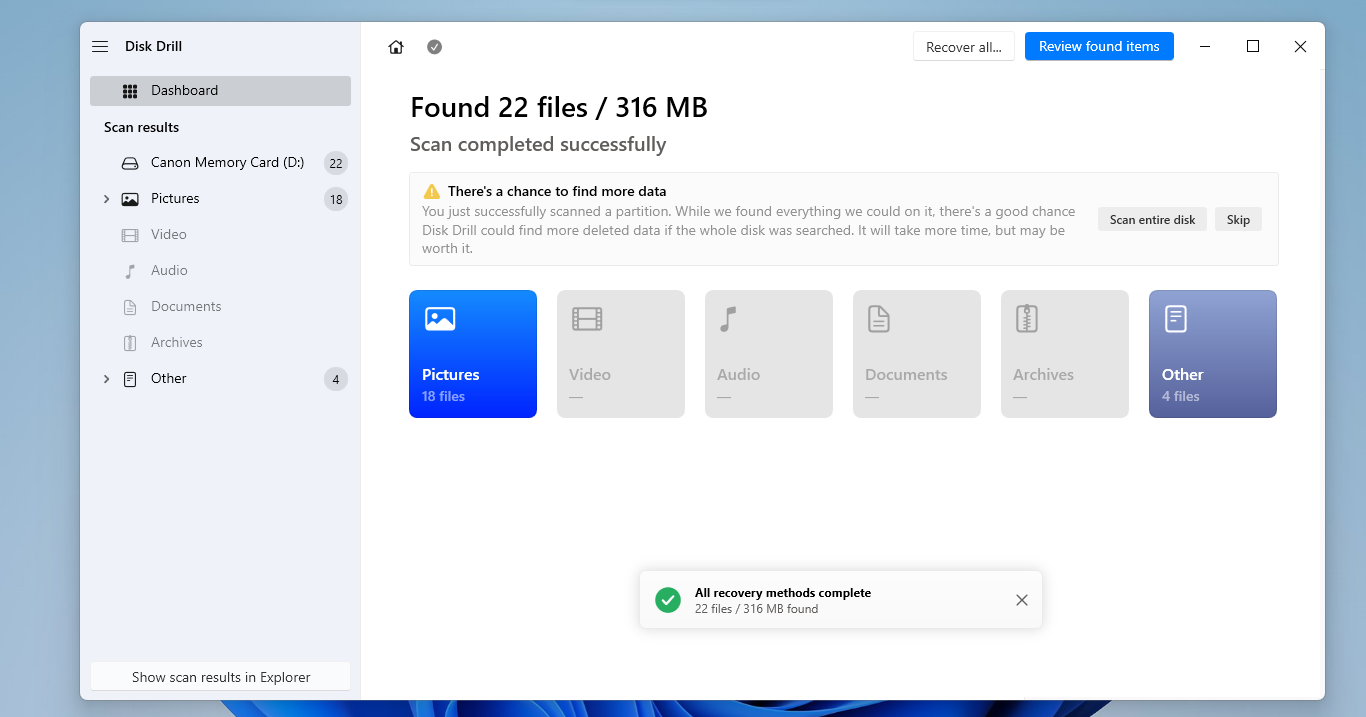Click the Documents page icon in sidebar
This screenshot has width=1366, height=717.
click(130, 307)
